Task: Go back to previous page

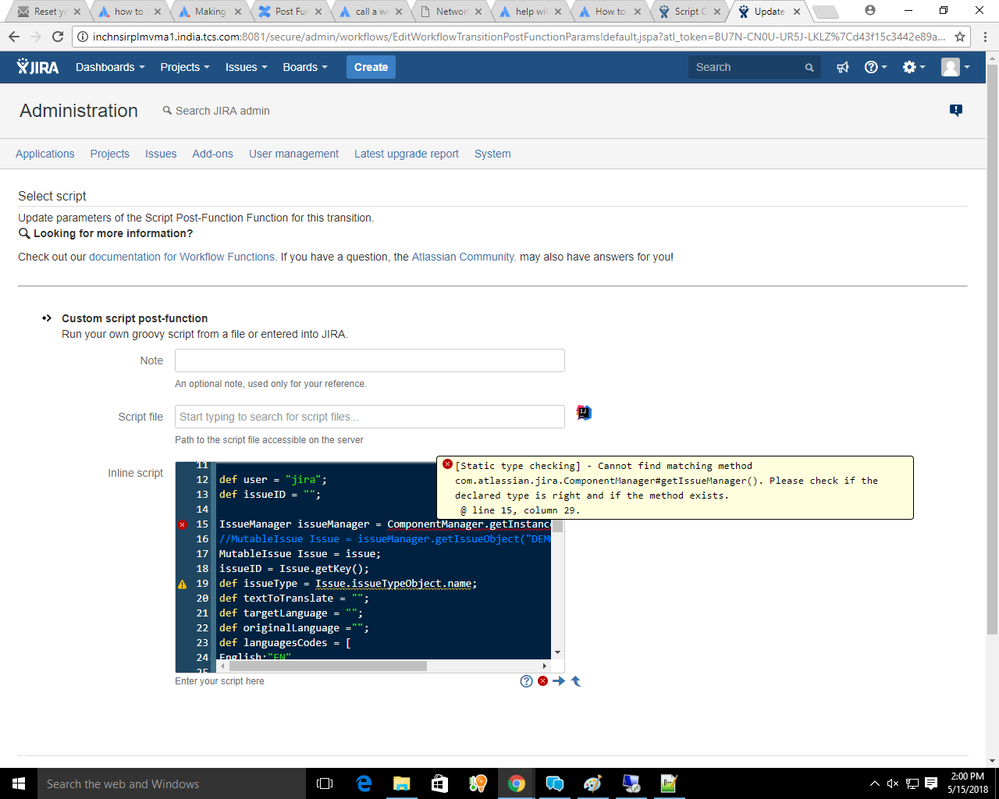Action: (x=14, y=37)
